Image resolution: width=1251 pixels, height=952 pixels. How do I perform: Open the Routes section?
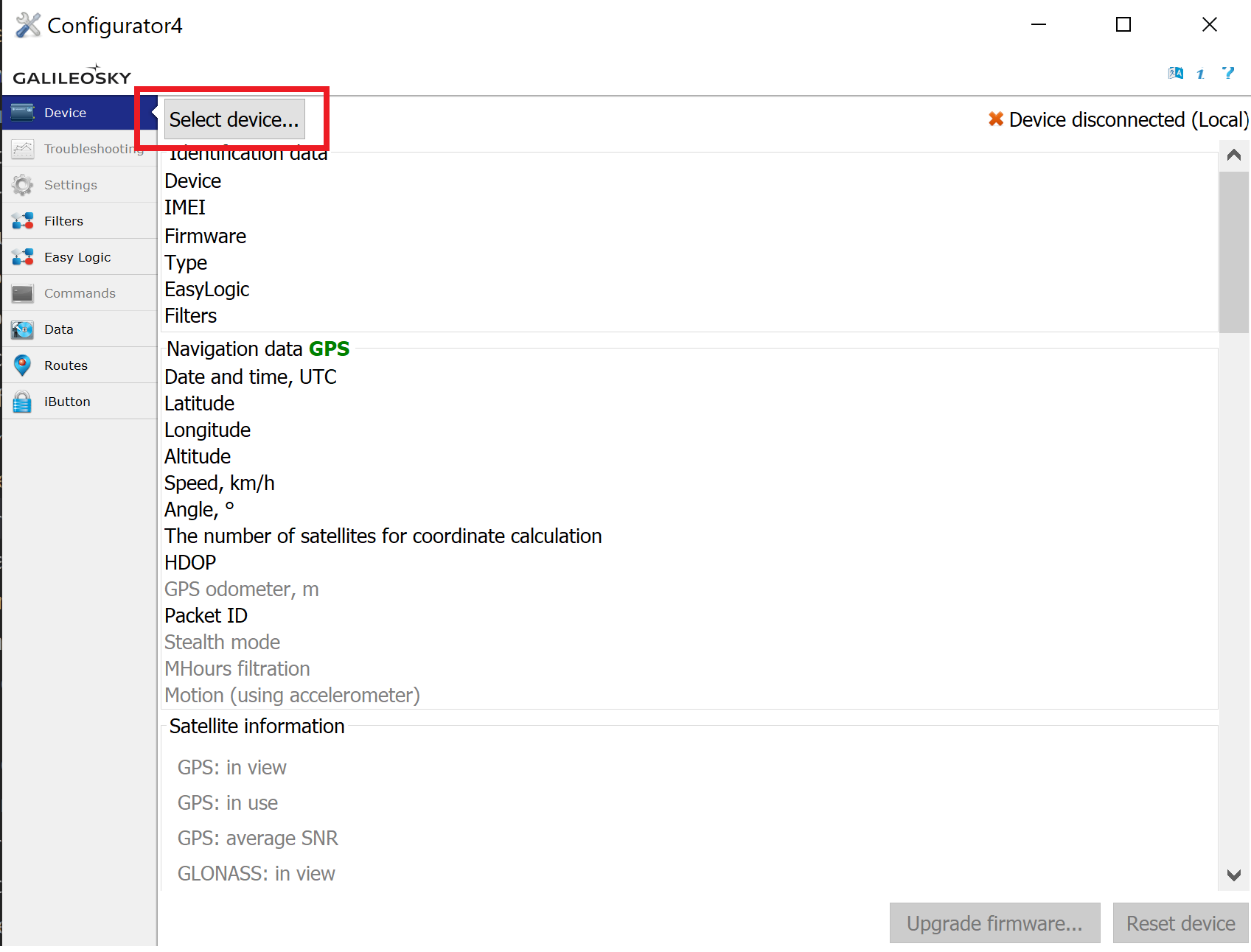tap(80, 365)
